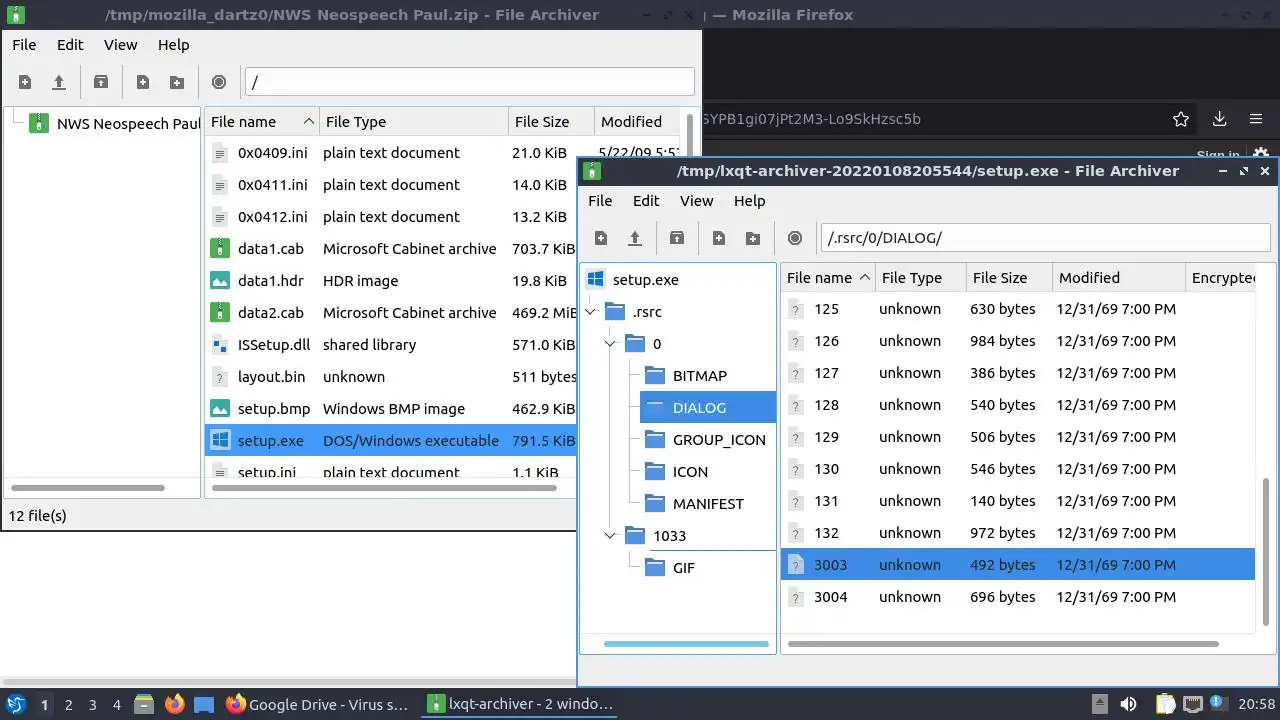
Task: Launch Firefox from taskbar quick launch
Action: 174,704
